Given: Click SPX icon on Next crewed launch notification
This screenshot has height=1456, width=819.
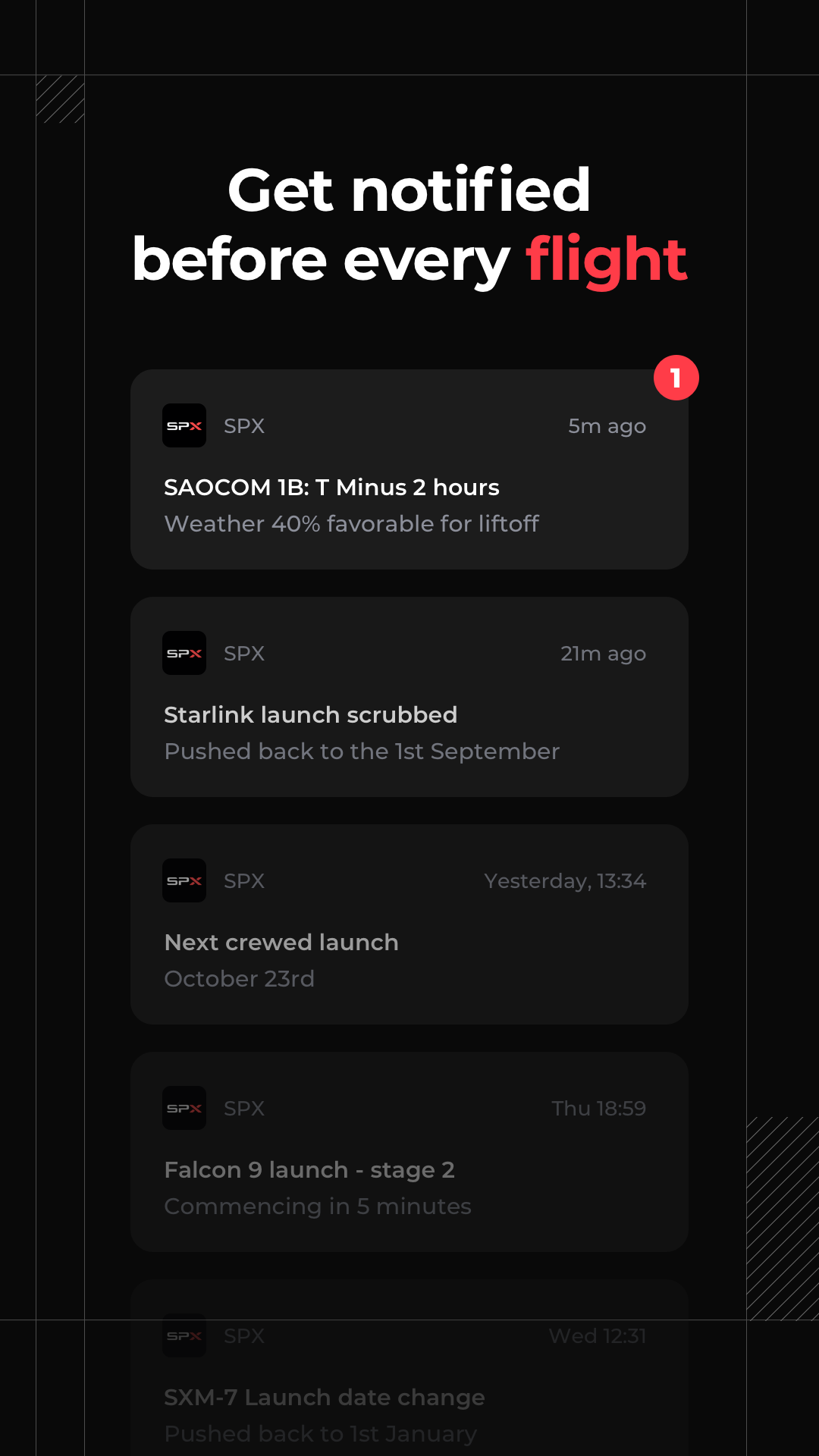Looking at the screenshot, I should [184, 880].
